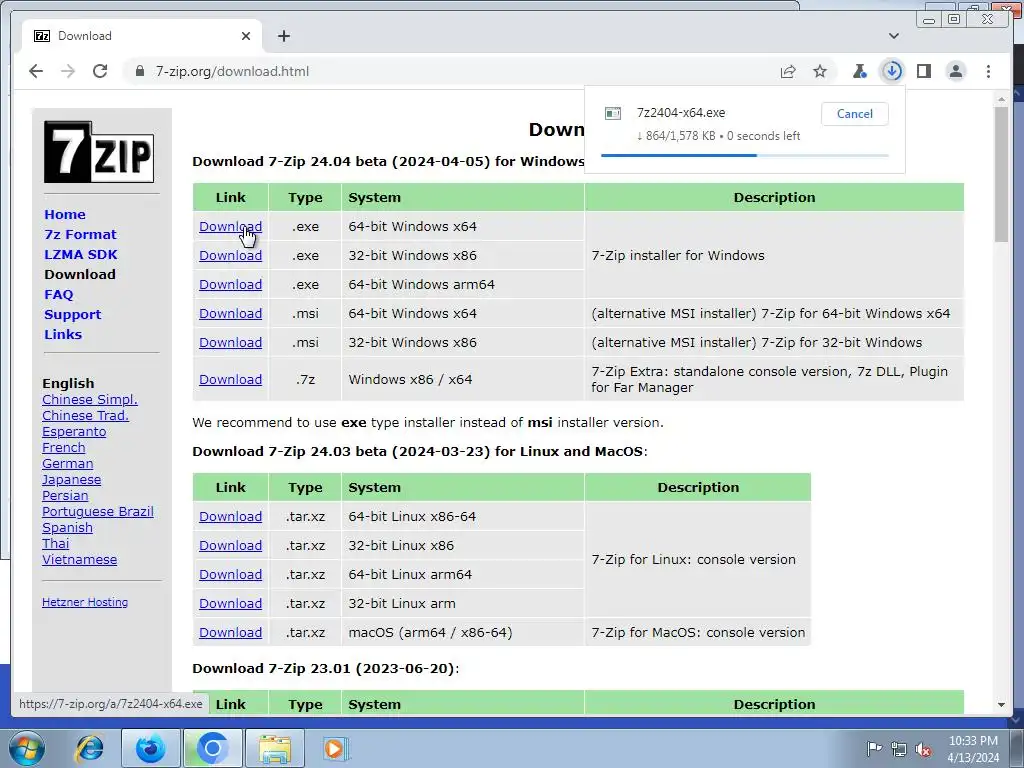Switch language to Vietnamese

click(80, 560)
